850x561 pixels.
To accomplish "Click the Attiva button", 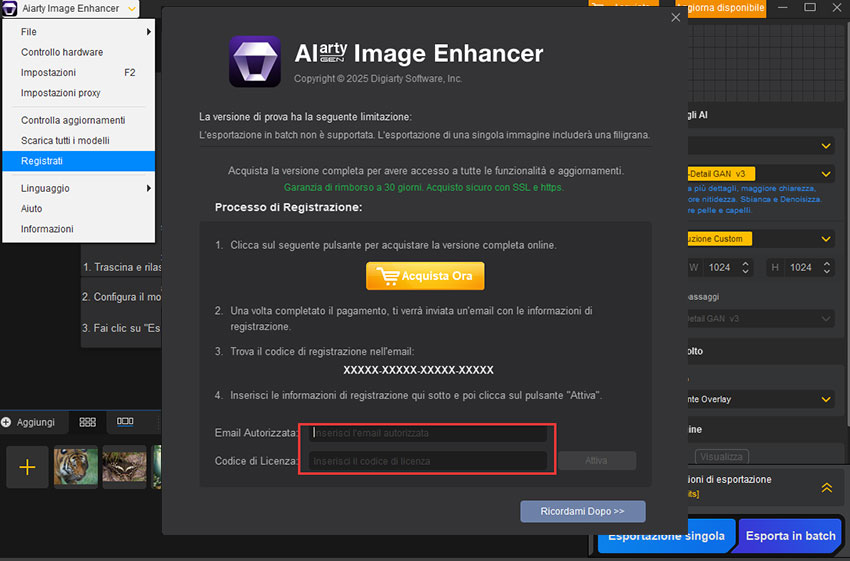I will click(x=596, y=461).
